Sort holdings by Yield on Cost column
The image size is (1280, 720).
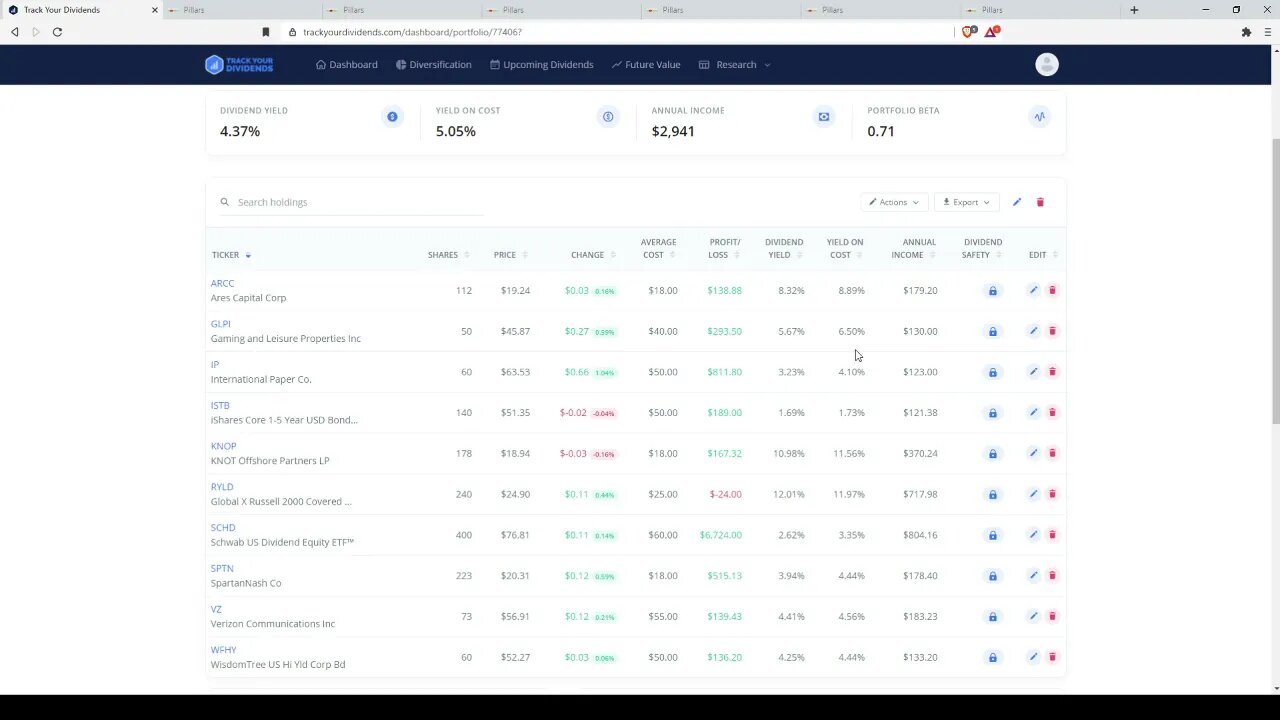845,248
